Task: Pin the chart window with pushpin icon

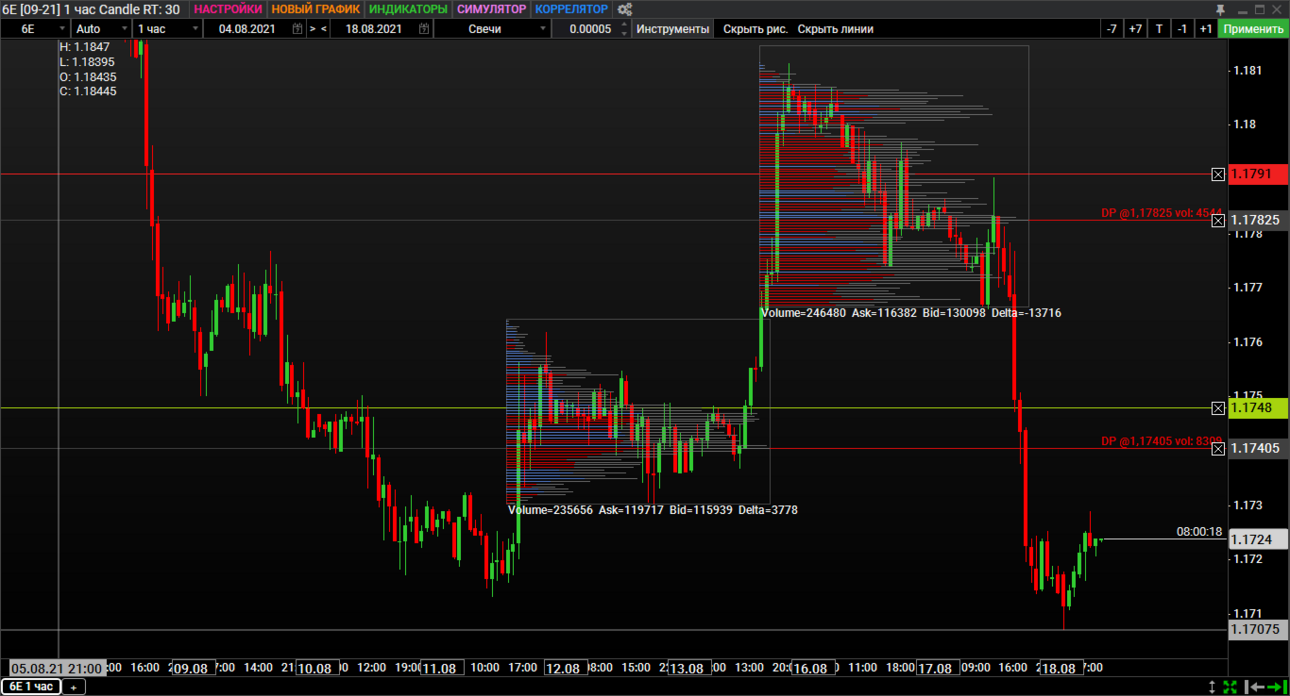Action: coord(1220,9)
